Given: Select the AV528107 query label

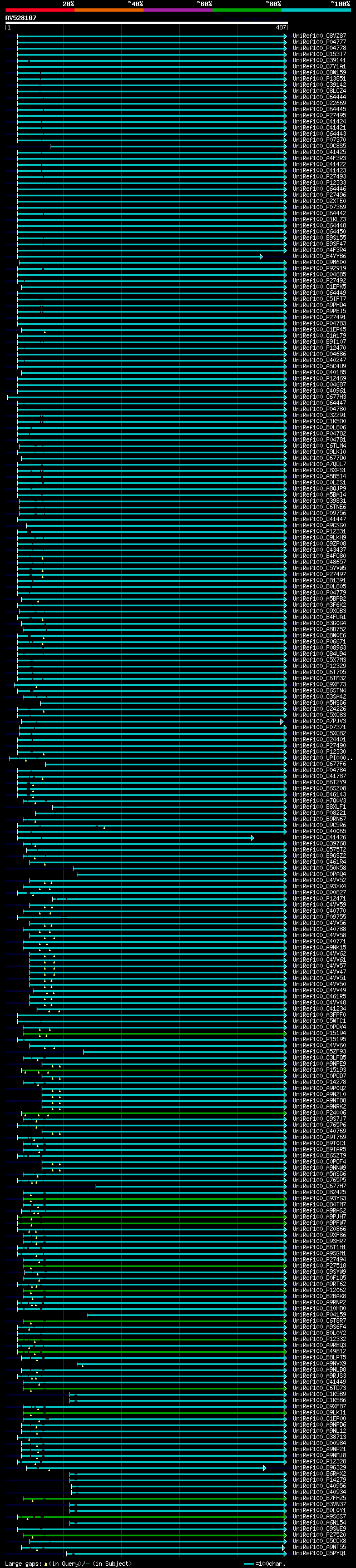Looking at the screenshot, I should (21, 18).
